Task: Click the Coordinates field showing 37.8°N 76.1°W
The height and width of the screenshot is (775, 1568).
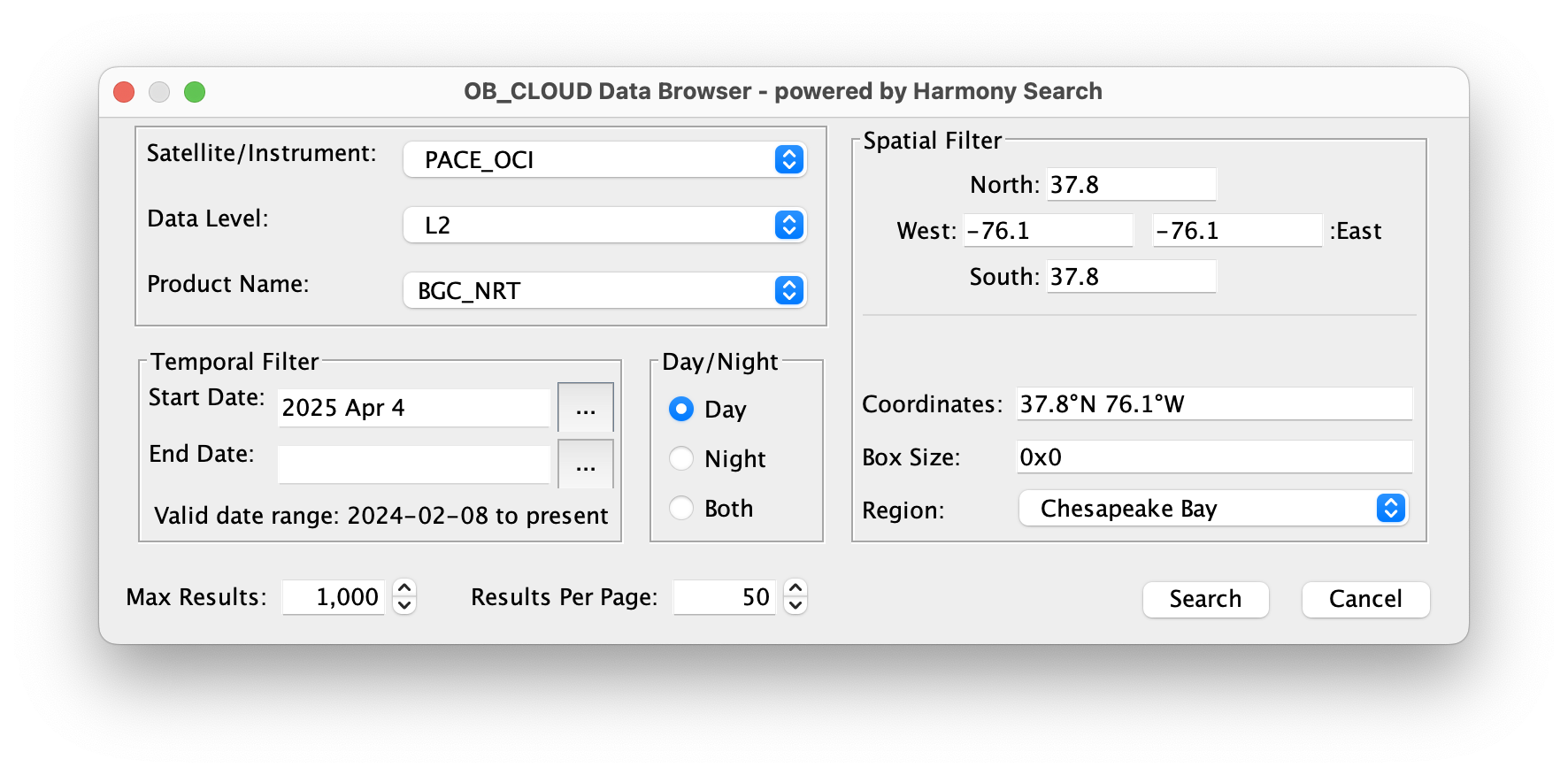Action: (1214, 404)
